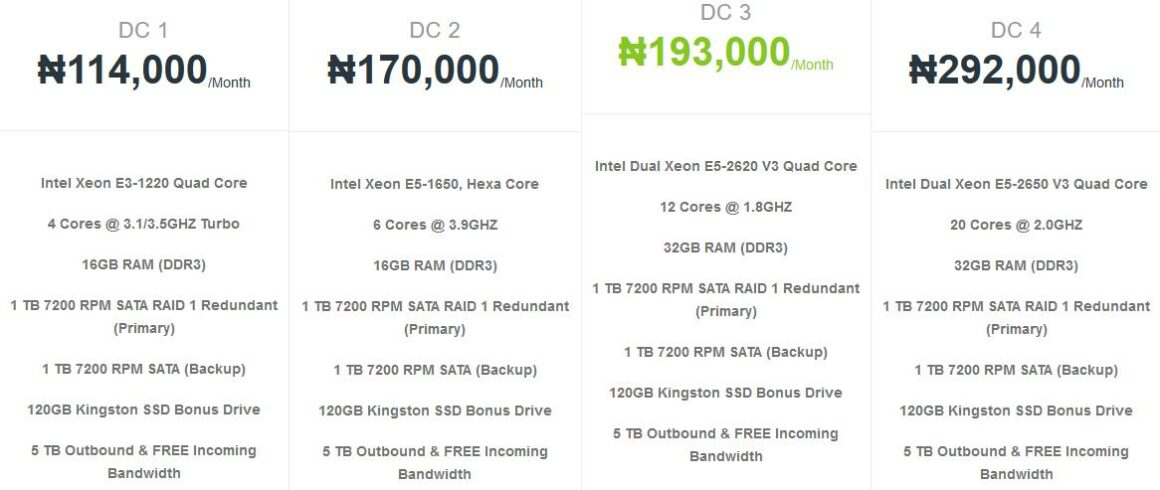The width and height of the screenshot is (1160, 490).
Task: Click 120GB Kingston SSD Bonus Drive in DC 2
Action: (435, 410)
